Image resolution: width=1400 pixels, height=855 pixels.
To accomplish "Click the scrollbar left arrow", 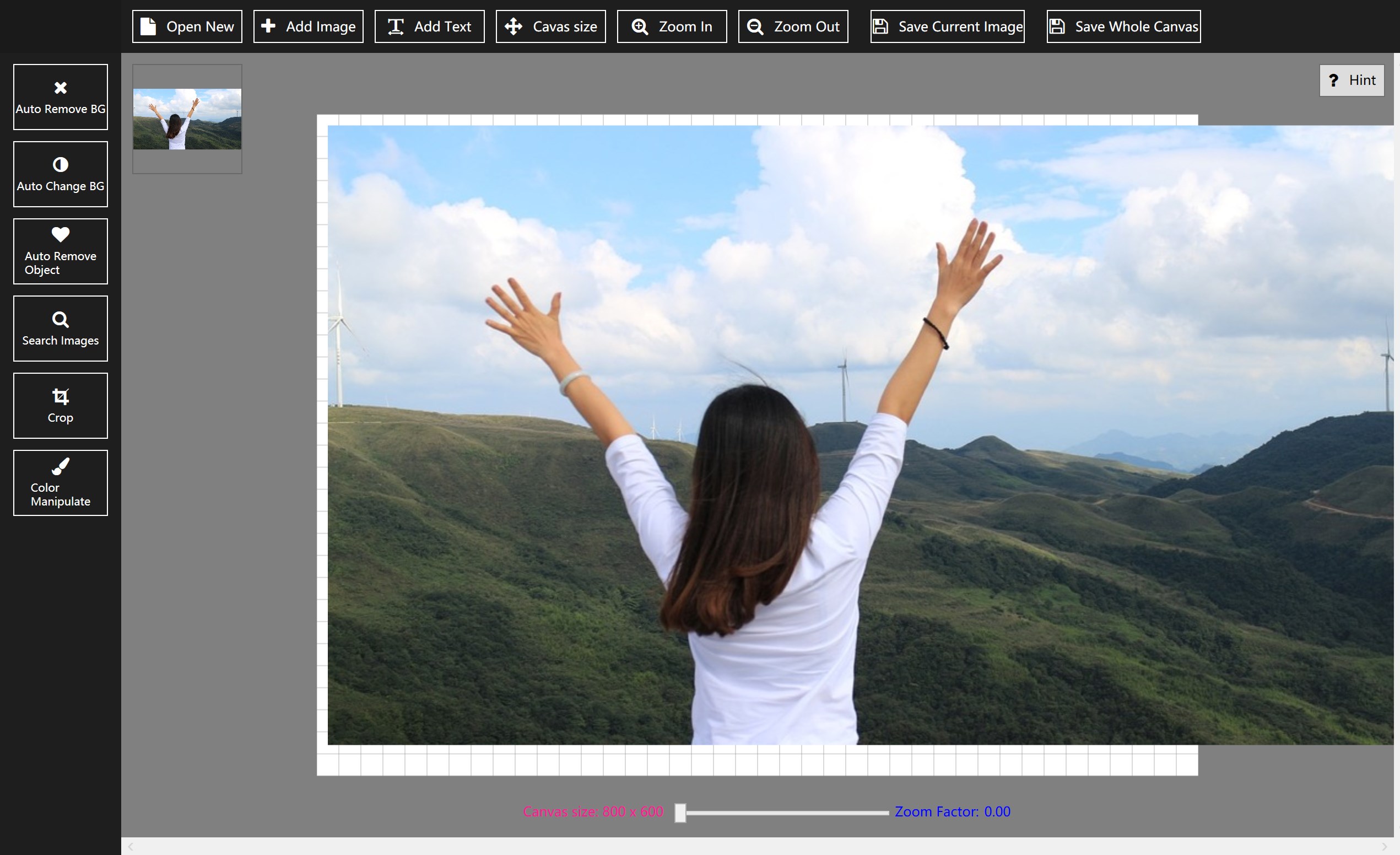I will [x=131, y=847].
